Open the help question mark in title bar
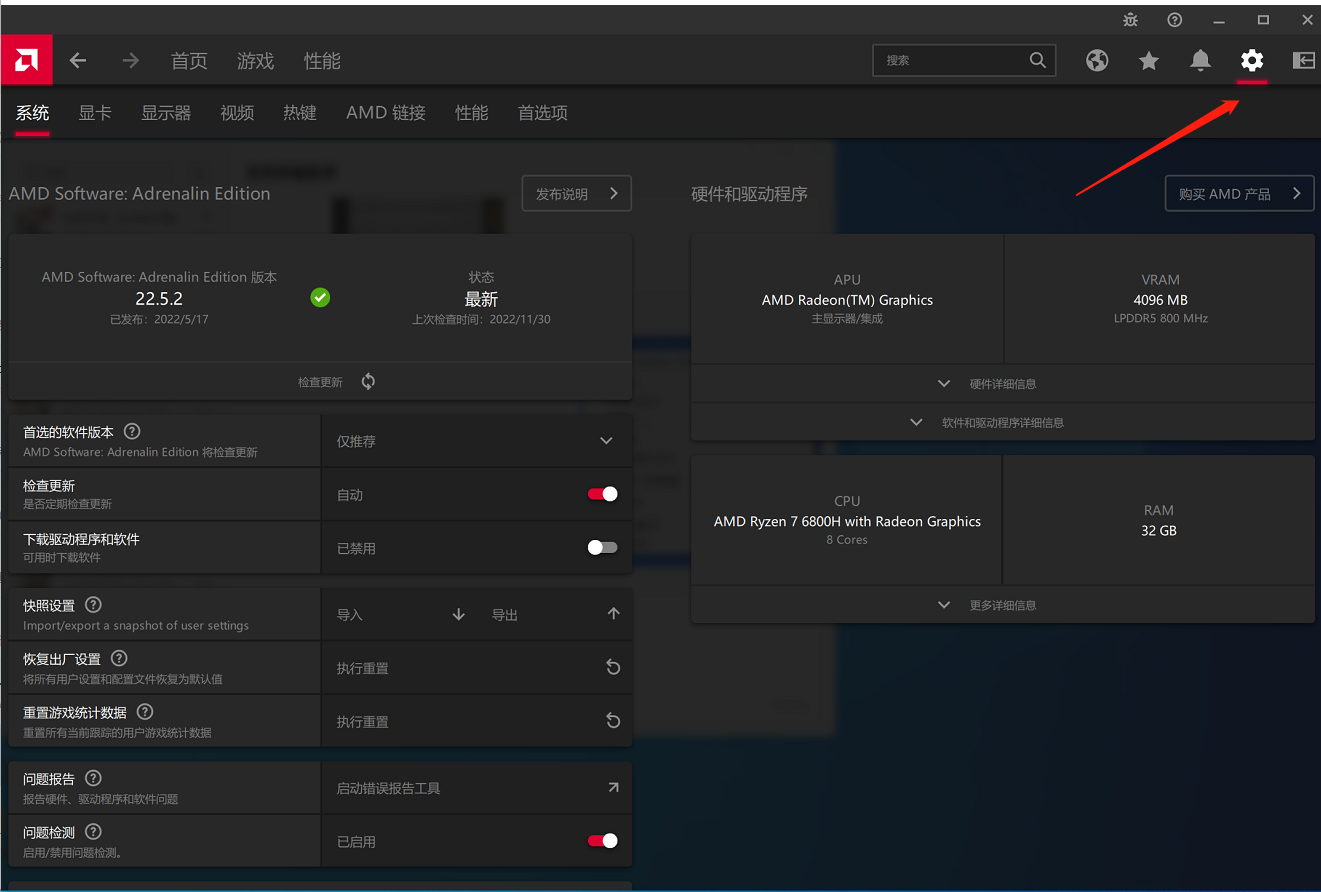1321x892 pixels. click(1175, 20)
